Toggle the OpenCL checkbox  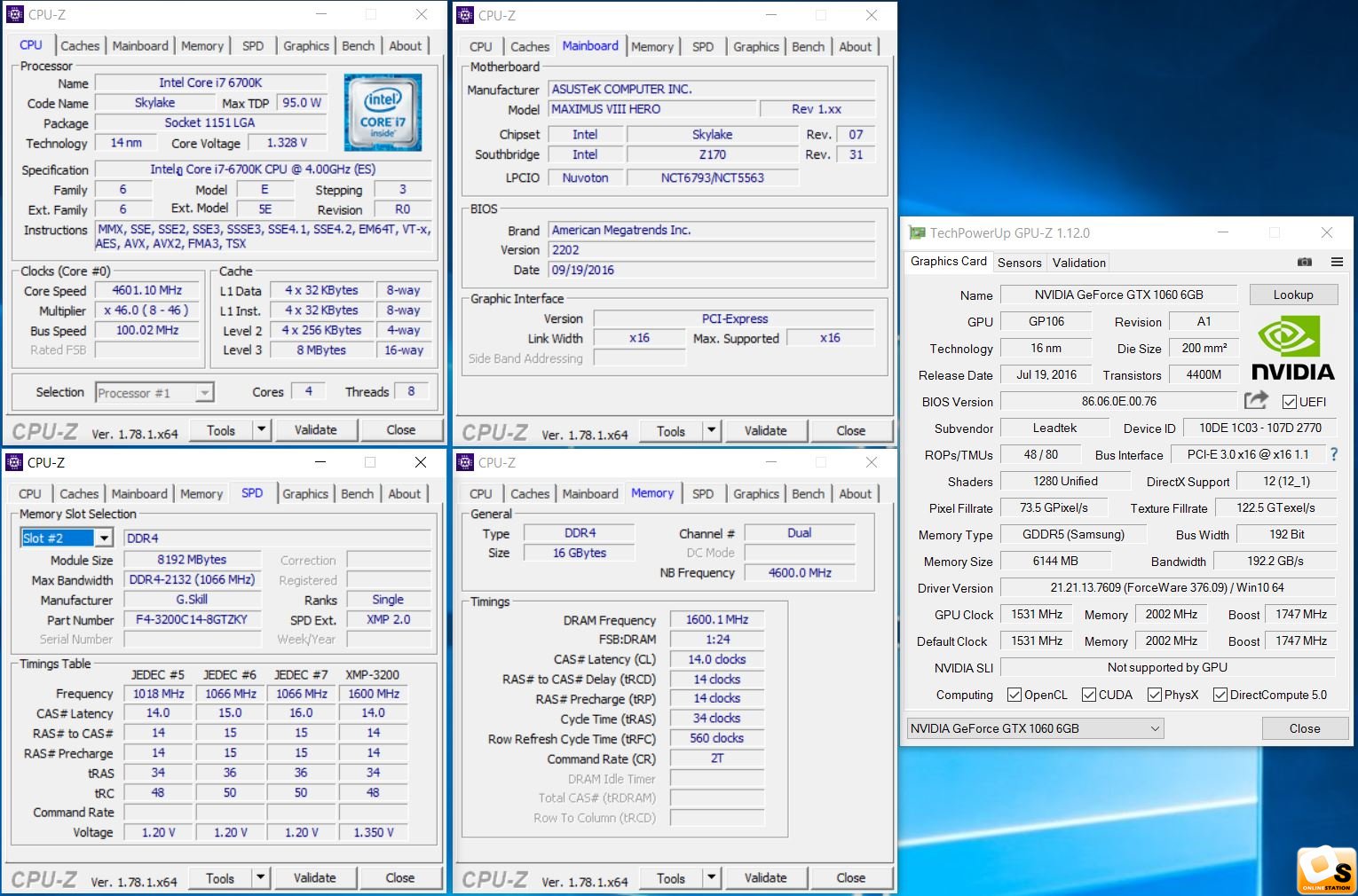[1015, 695]
